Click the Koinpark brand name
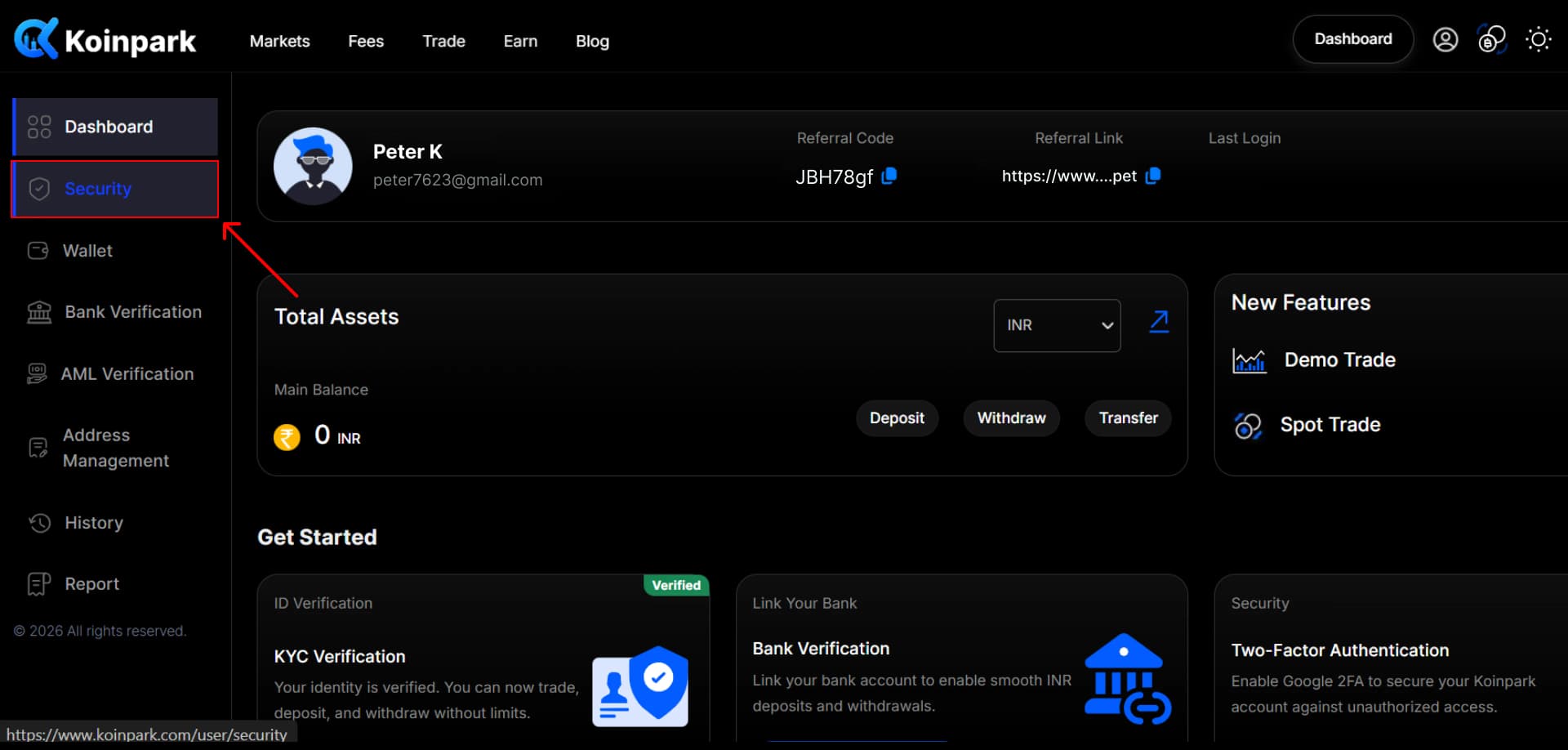Viewport: 1568px width, 750px height. coord(130,41)
